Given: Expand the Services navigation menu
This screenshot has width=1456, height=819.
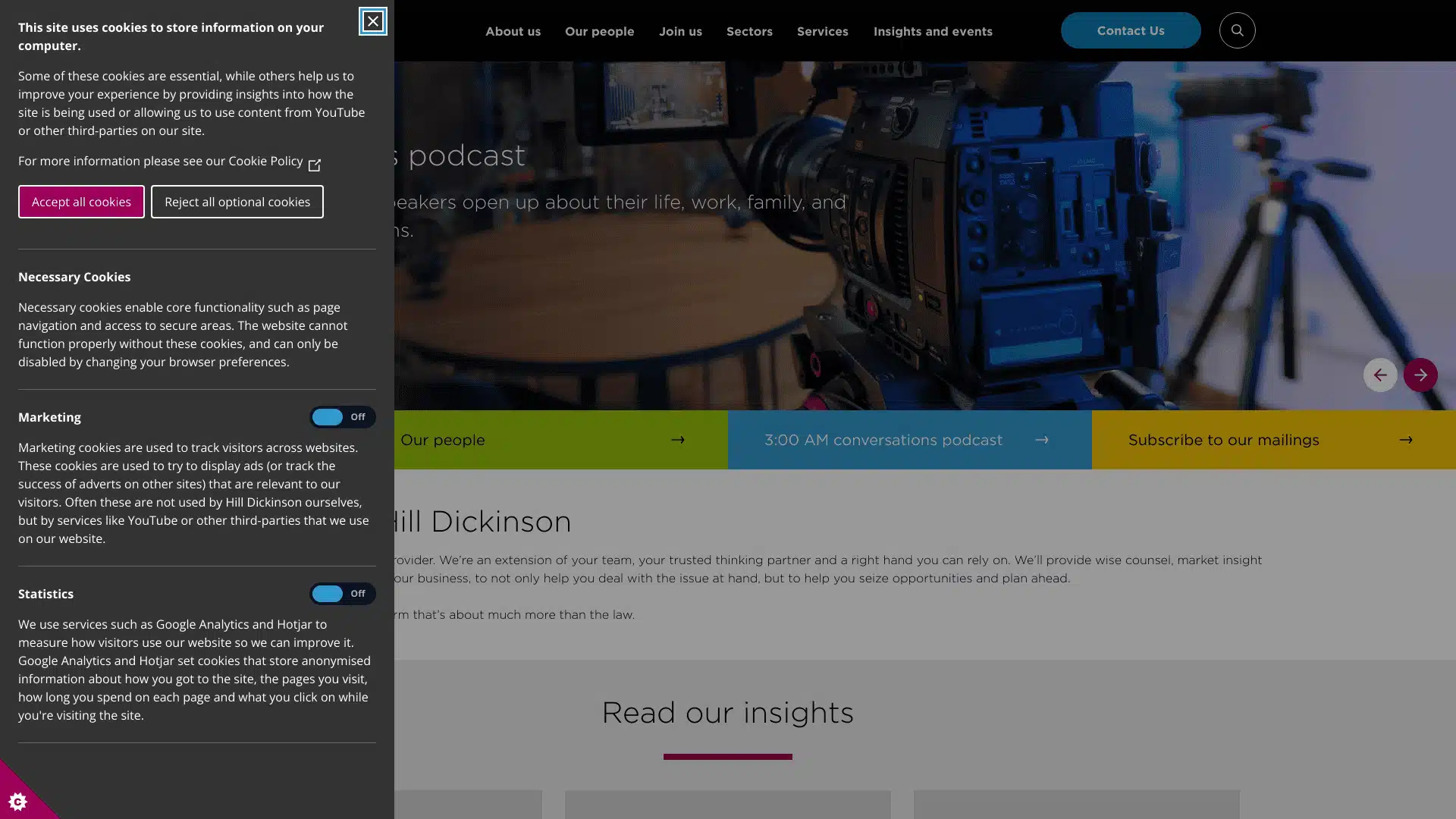Looking at the screenshot, I should [x=822, y=31].
